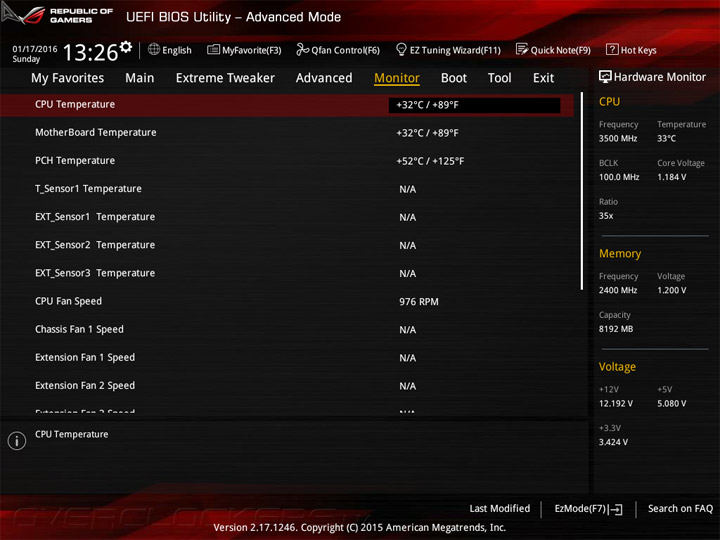Click the 1.184 V core voltage value
720x540 pixels.
[671, 177]
